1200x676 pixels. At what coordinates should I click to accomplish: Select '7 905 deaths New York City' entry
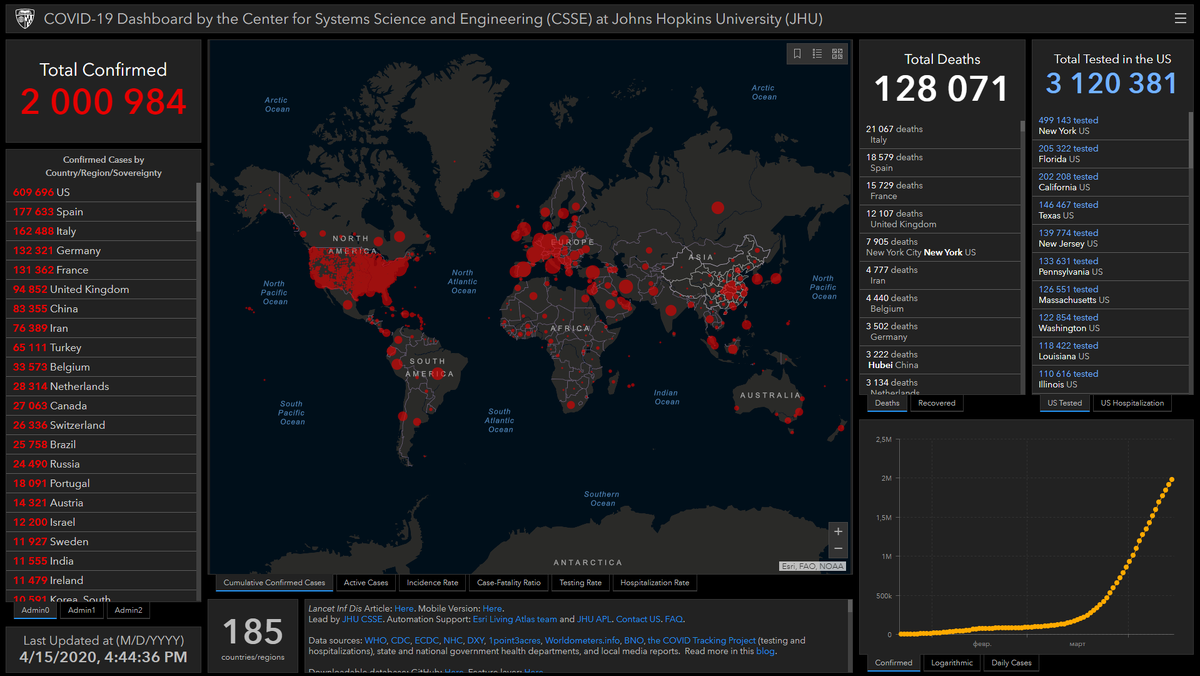click(940, 247)
